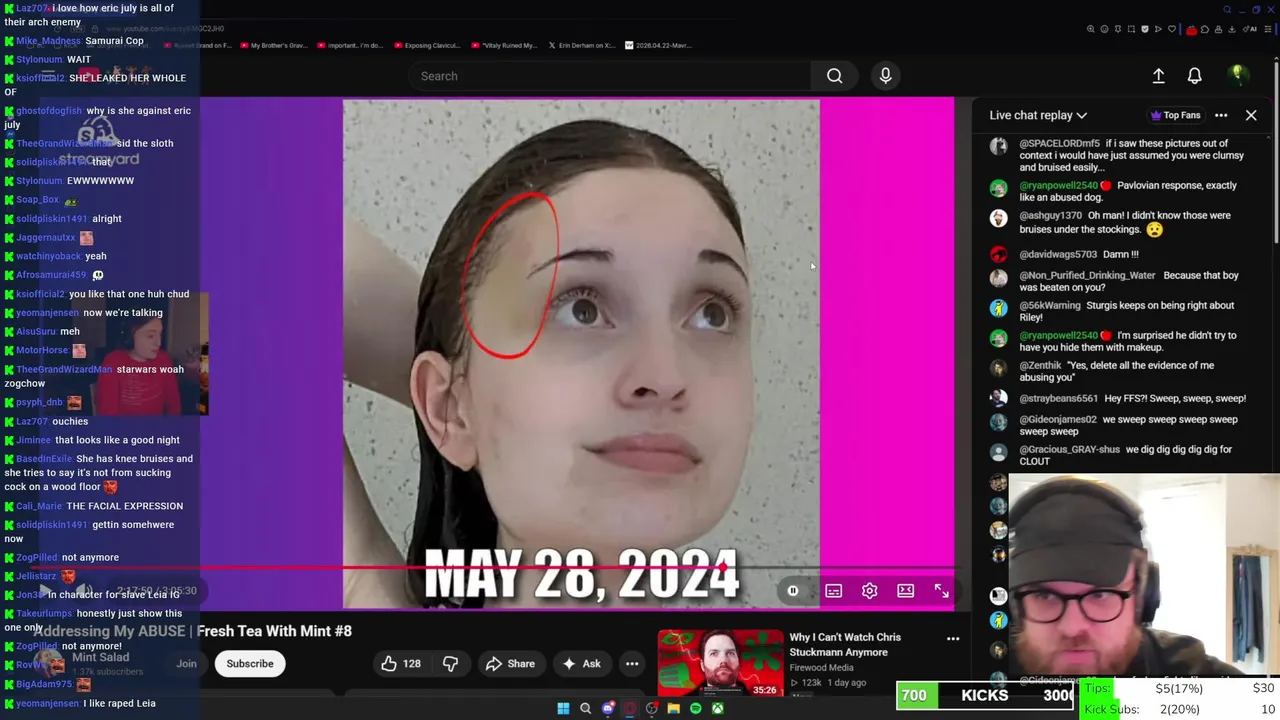Image resolution: width=1280 pixels, height=720 pixels.
Task: Open the Windows Start menu
Action: tap(563, 708)
